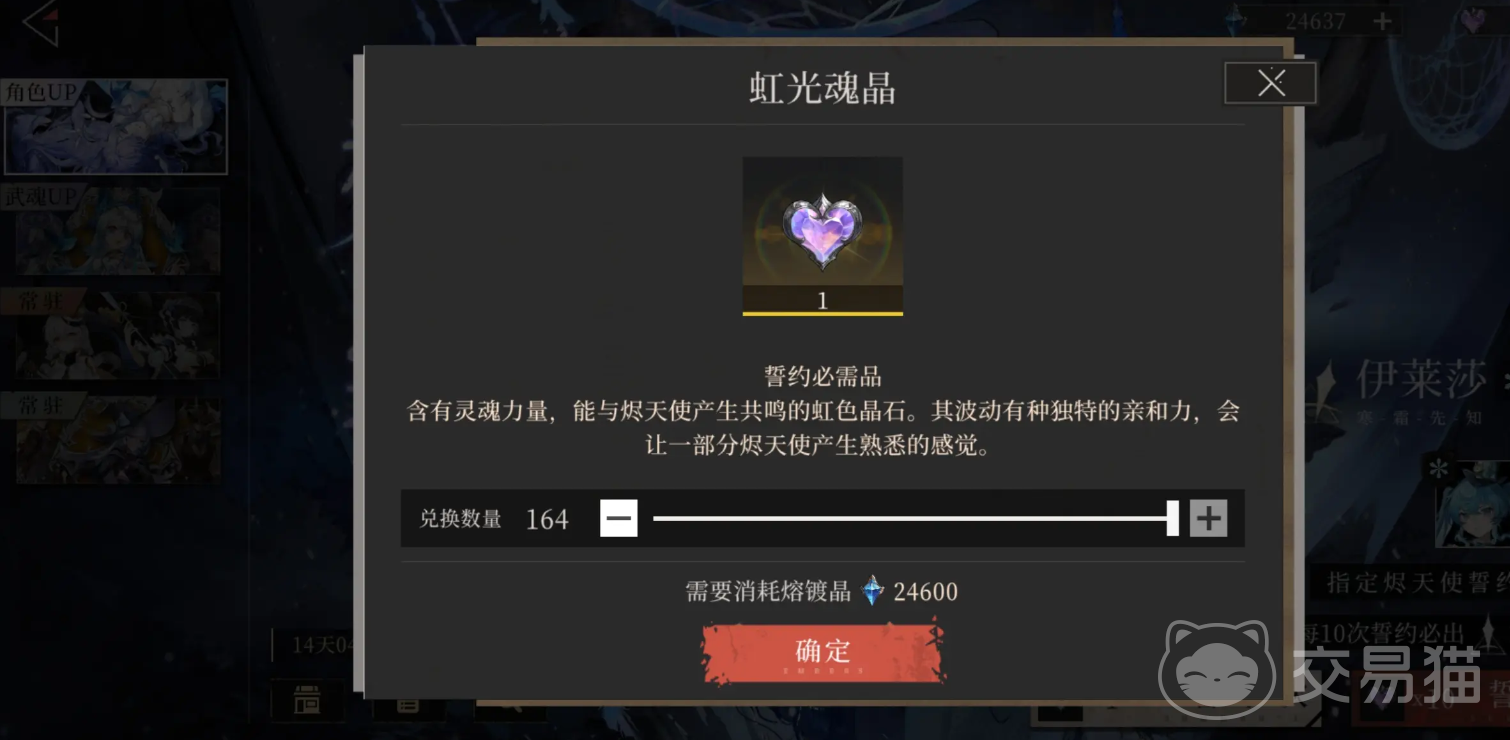This screenshot has width=1510, height=740.
Task: Open the second 常驻 banner below
Action: click(115, 439)
